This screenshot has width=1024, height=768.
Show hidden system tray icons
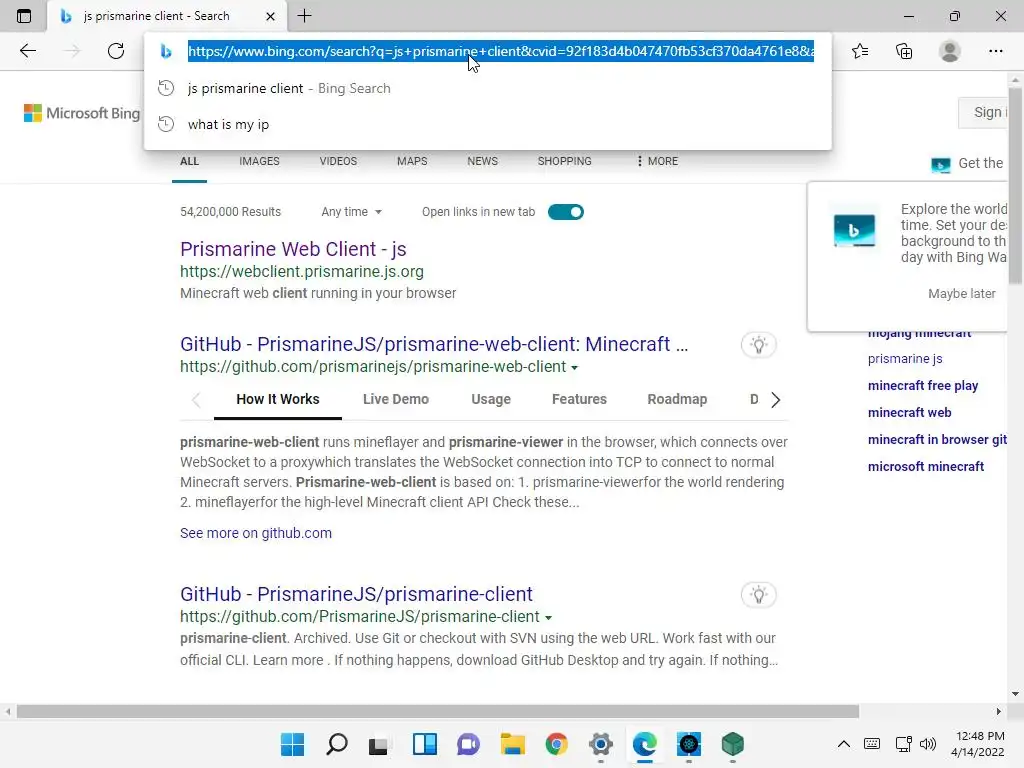pos(844,744)
